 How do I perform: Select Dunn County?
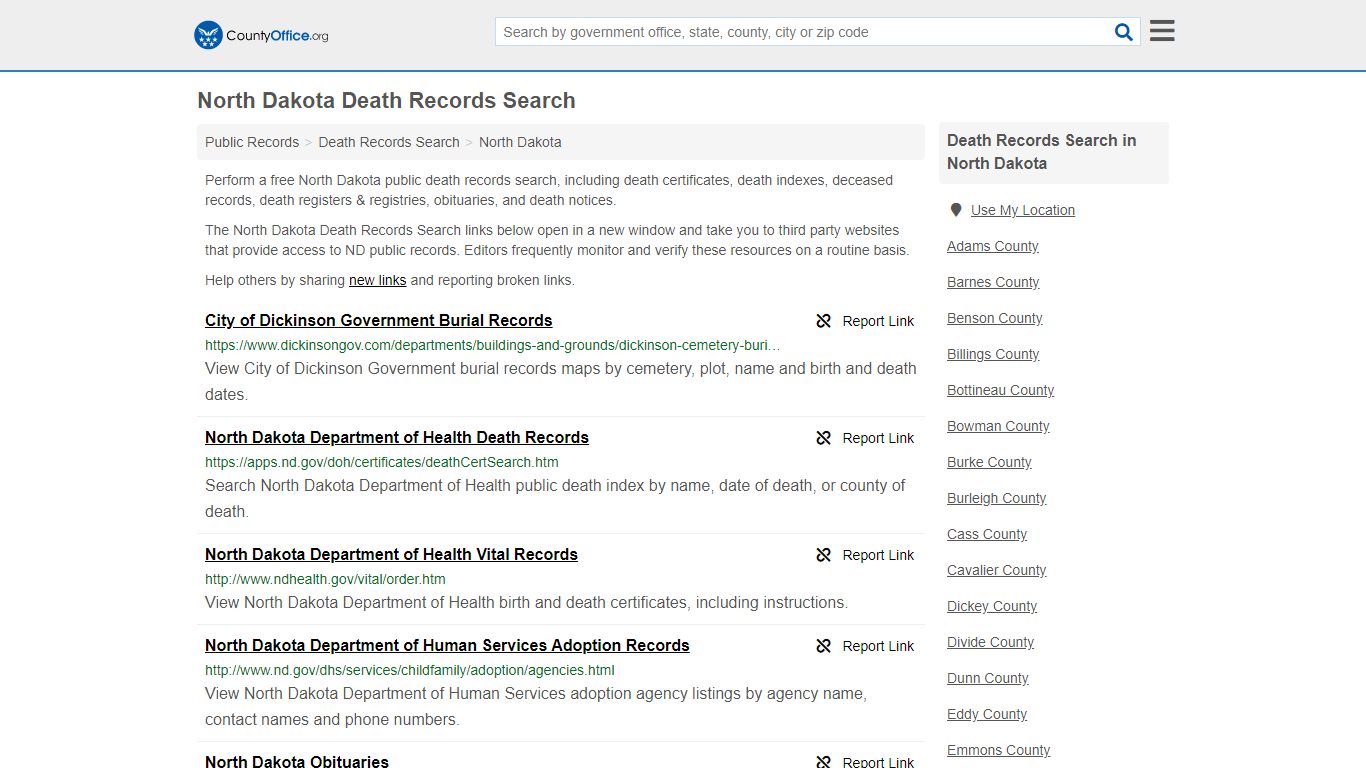pos(988,678)
